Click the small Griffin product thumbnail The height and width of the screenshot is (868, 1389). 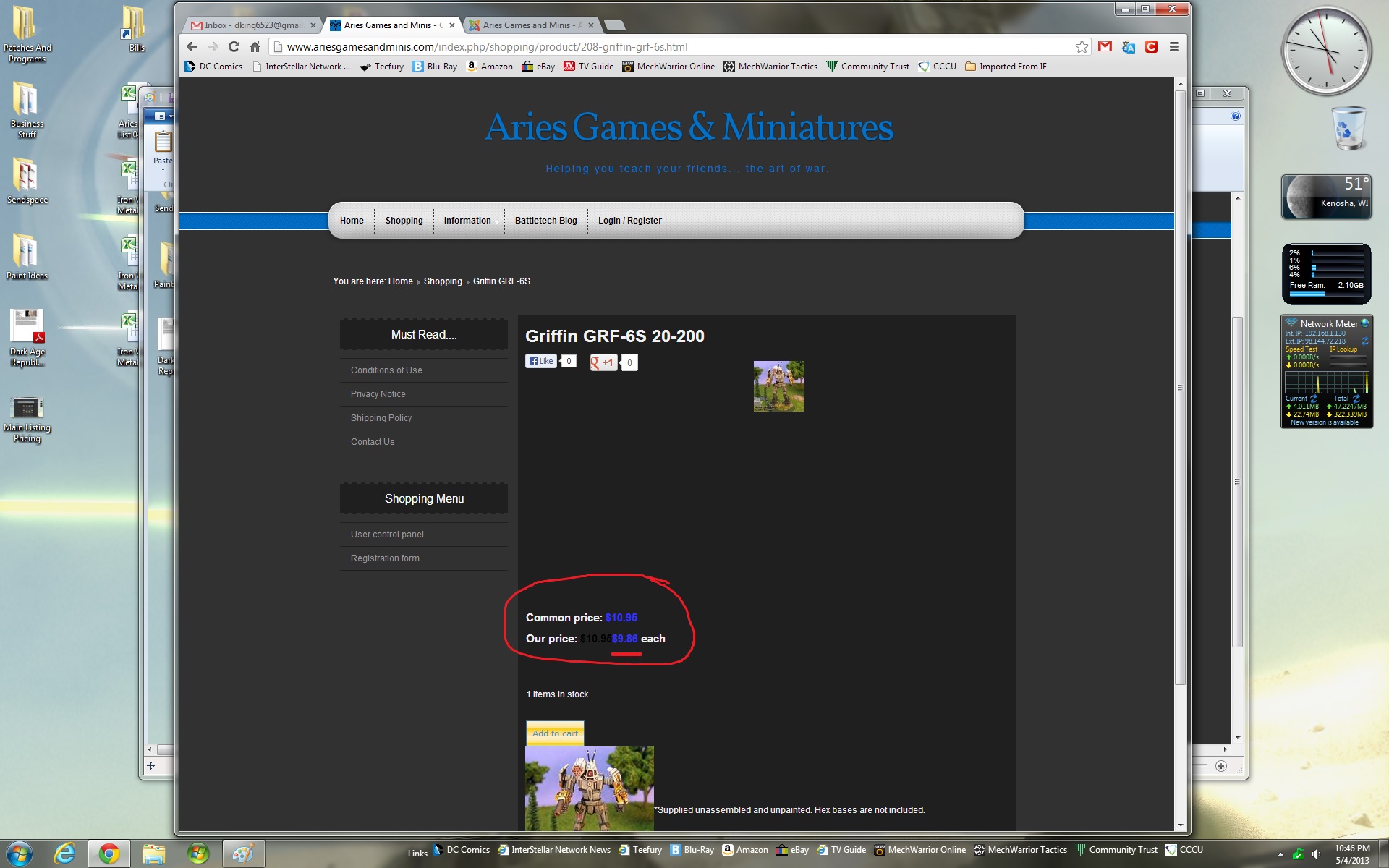(778, 386)
